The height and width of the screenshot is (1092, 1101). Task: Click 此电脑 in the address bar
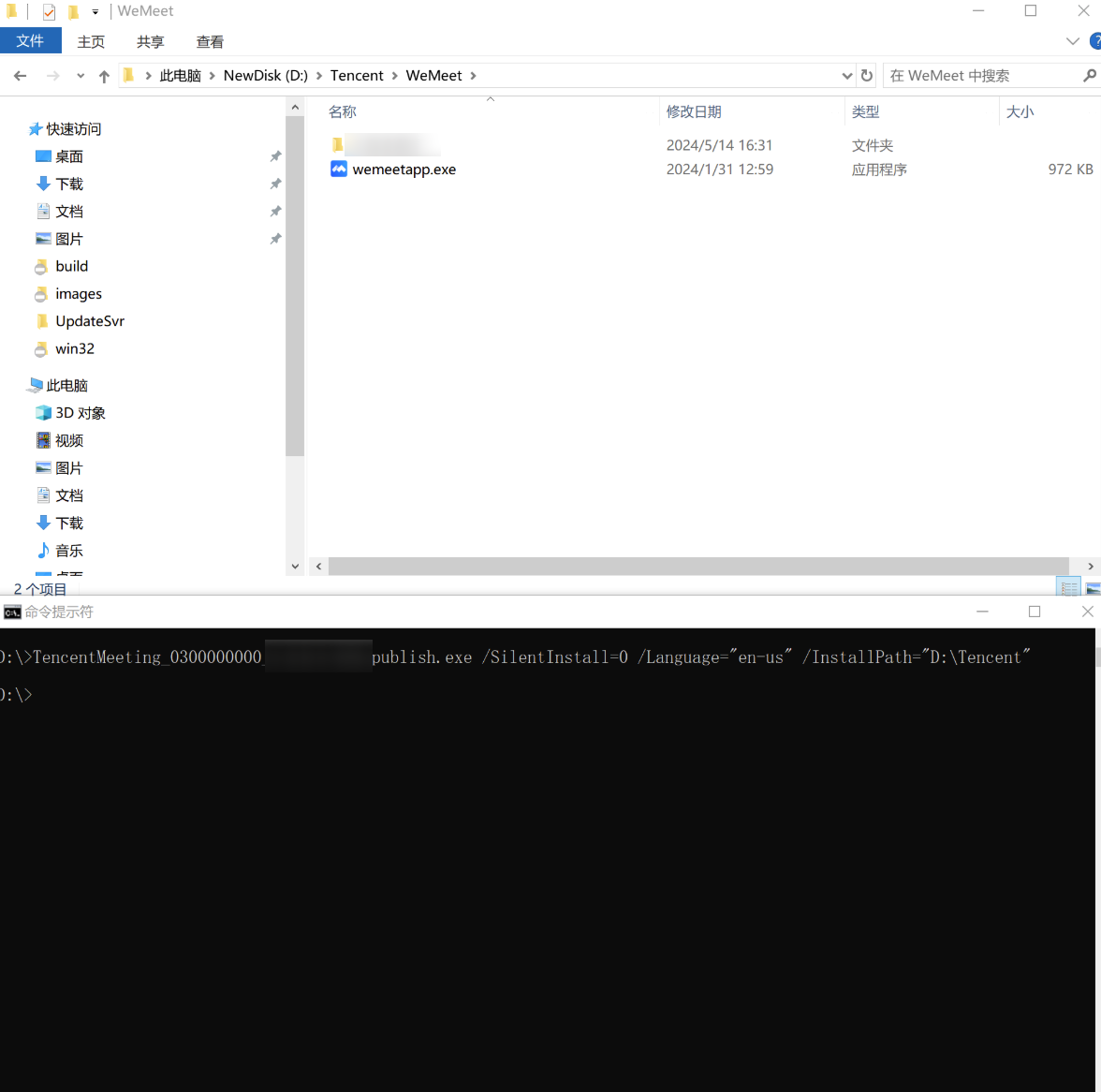coord(180,75)
